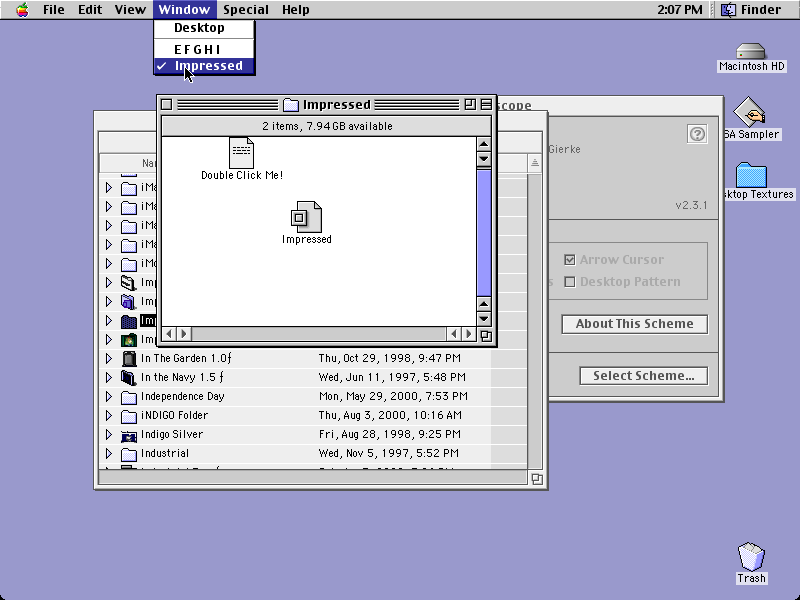
Task: Open the Finder application menu
Action: pyautogui.click(x=751, y=9)
